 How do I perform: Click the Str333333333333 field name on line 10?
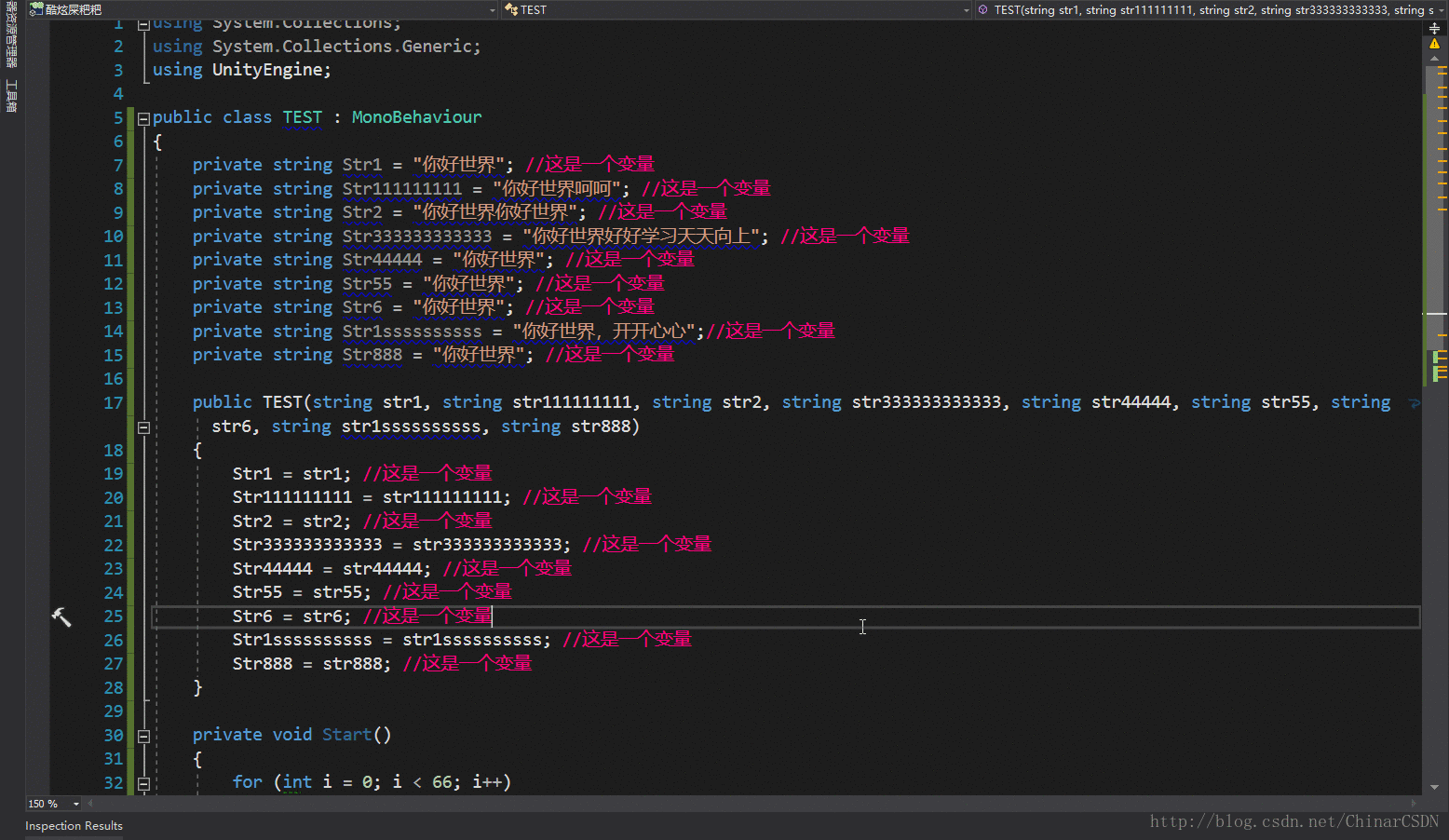(x=417, y=237)
